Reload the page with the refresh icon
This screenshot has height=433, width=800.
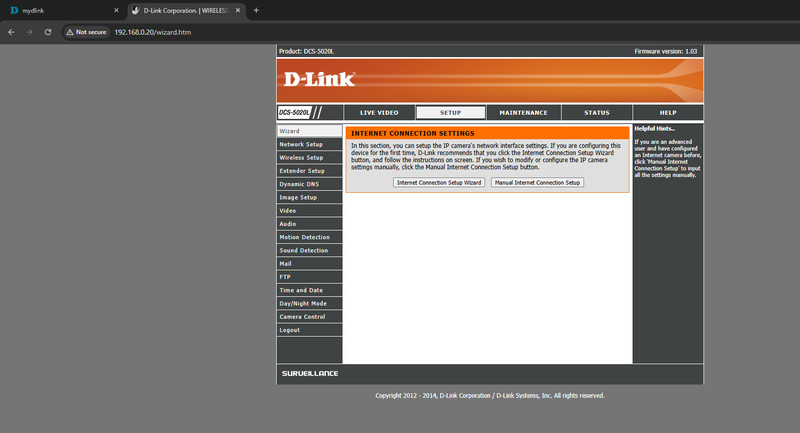tap(47, 32)
